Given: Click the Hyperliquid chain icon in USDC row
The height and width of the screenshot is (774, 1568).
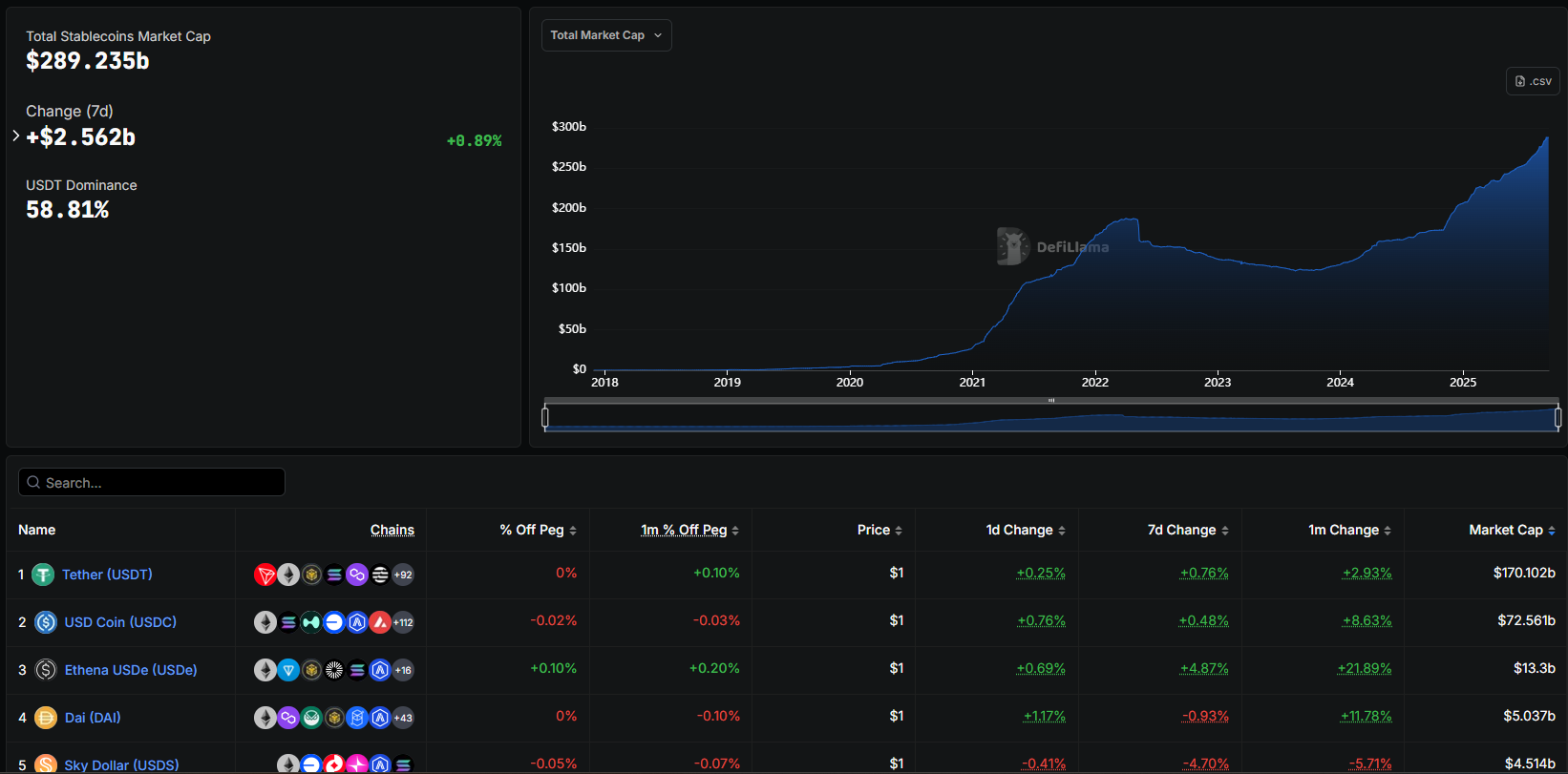Looking at the screenshot, I should tap(311, 622).
